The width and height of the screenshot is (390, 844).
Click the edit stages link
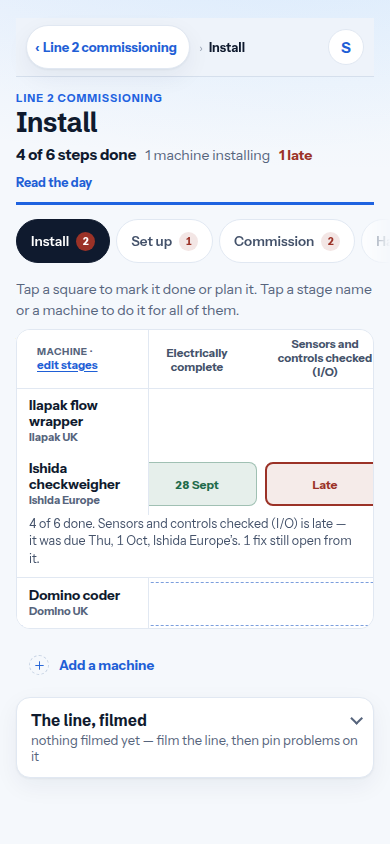(x=67, y=365)
